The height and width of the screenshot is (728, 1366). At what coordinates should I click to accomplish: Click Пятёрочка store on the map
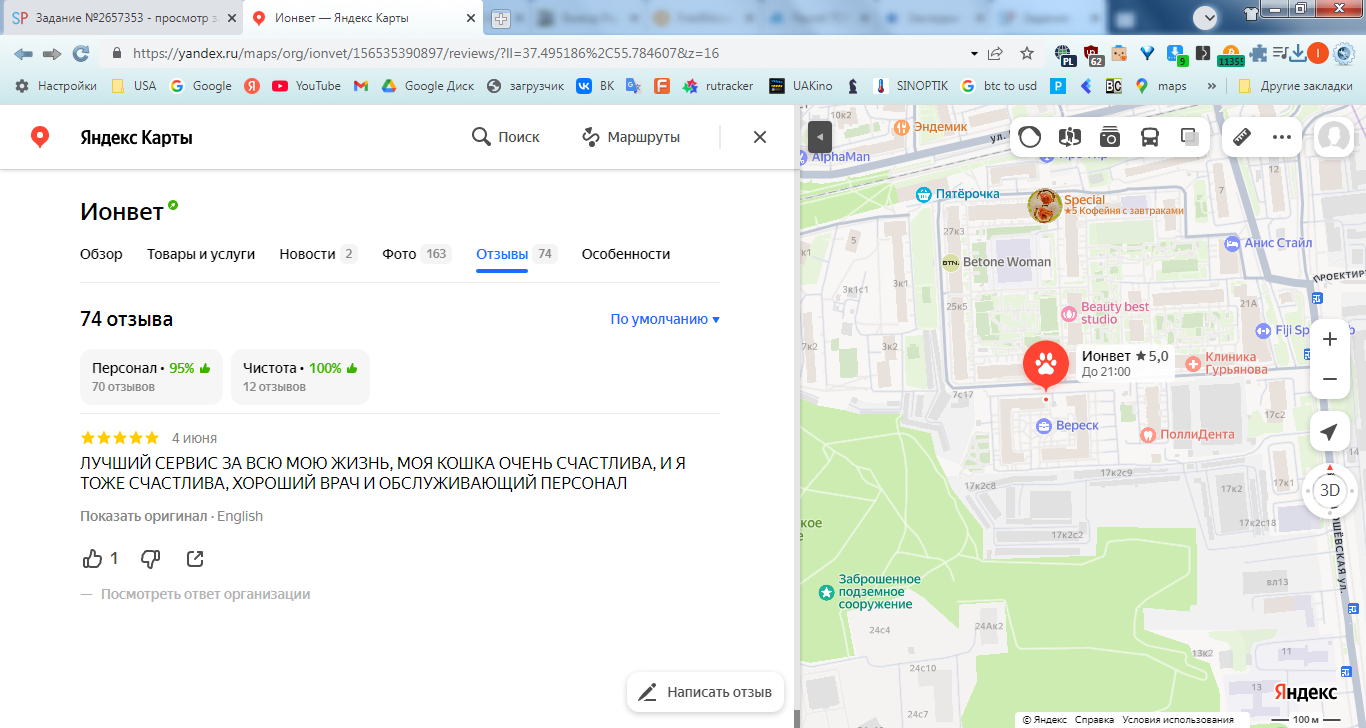959,194
